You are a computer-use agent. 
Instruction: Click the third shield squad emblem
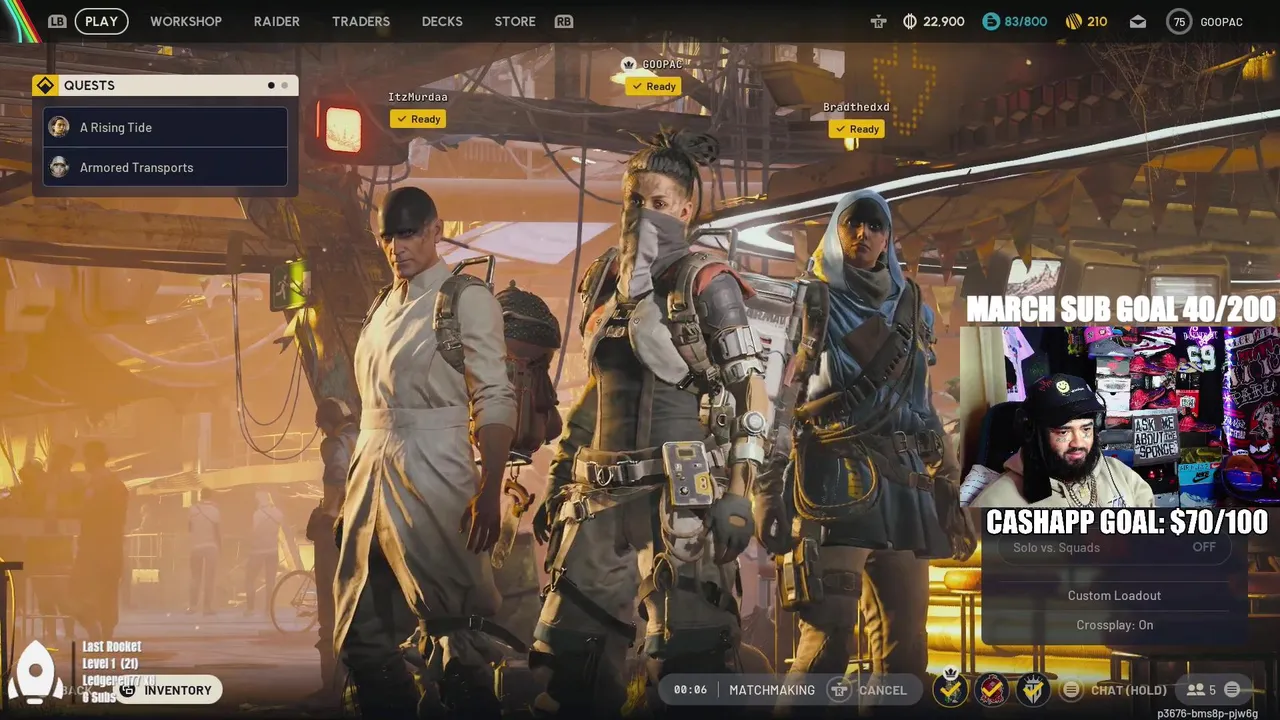(x=1033, y=688)
